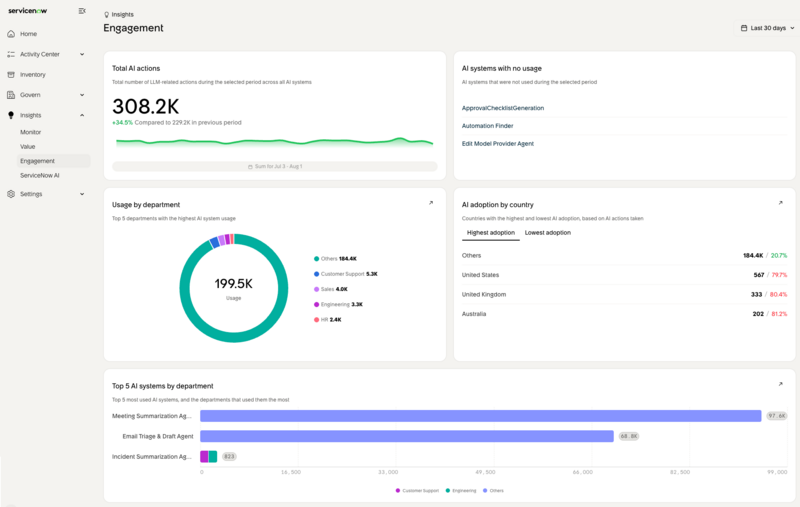Click Customer Support legend dot below bar chart
This screenshot has width=800, height=507.
point(397,491)
